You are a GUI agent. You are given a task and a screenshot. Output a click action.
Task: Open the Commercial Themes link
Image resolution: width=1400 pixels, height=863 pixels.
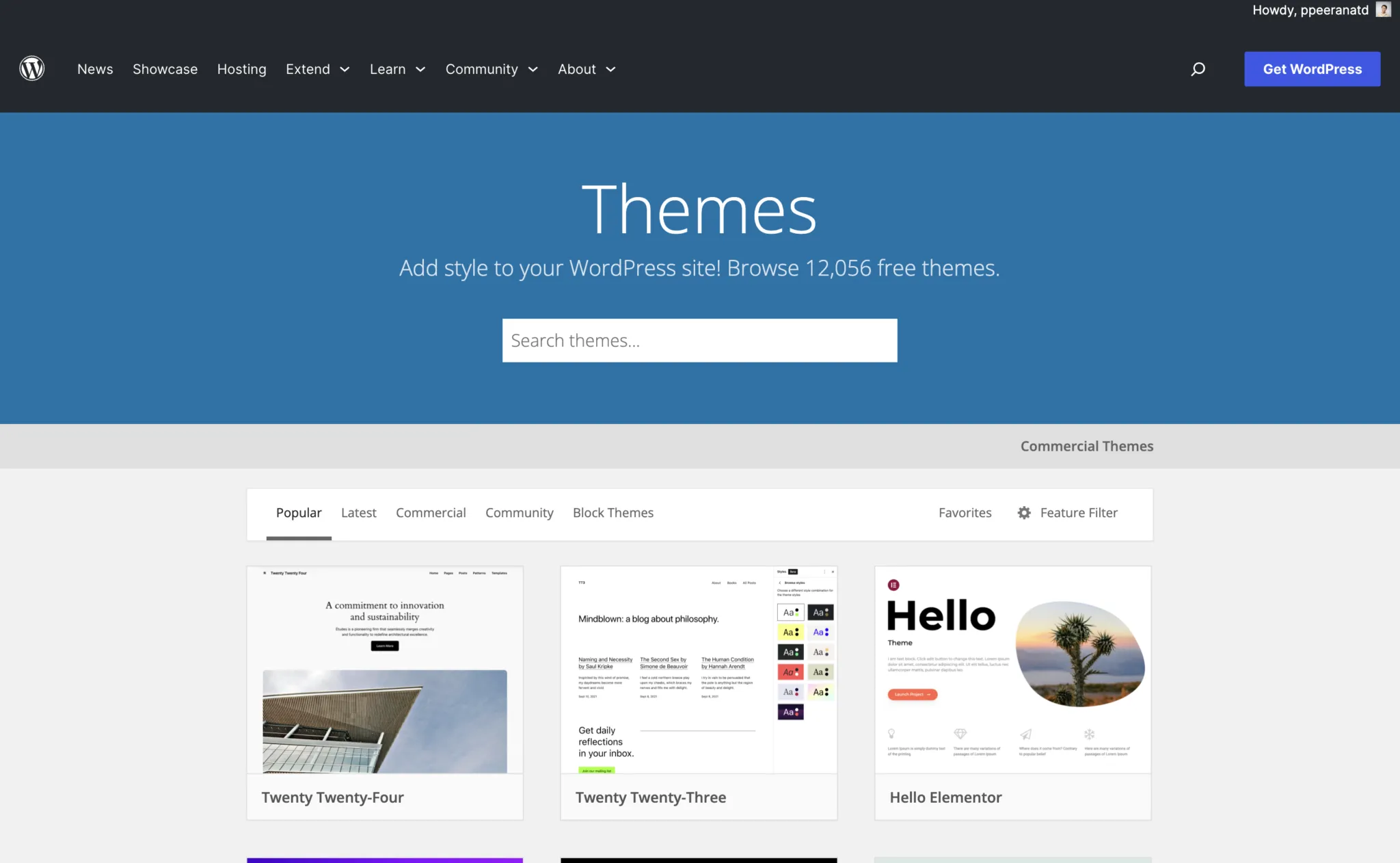pyautogui.click(x=1086, y=445)
